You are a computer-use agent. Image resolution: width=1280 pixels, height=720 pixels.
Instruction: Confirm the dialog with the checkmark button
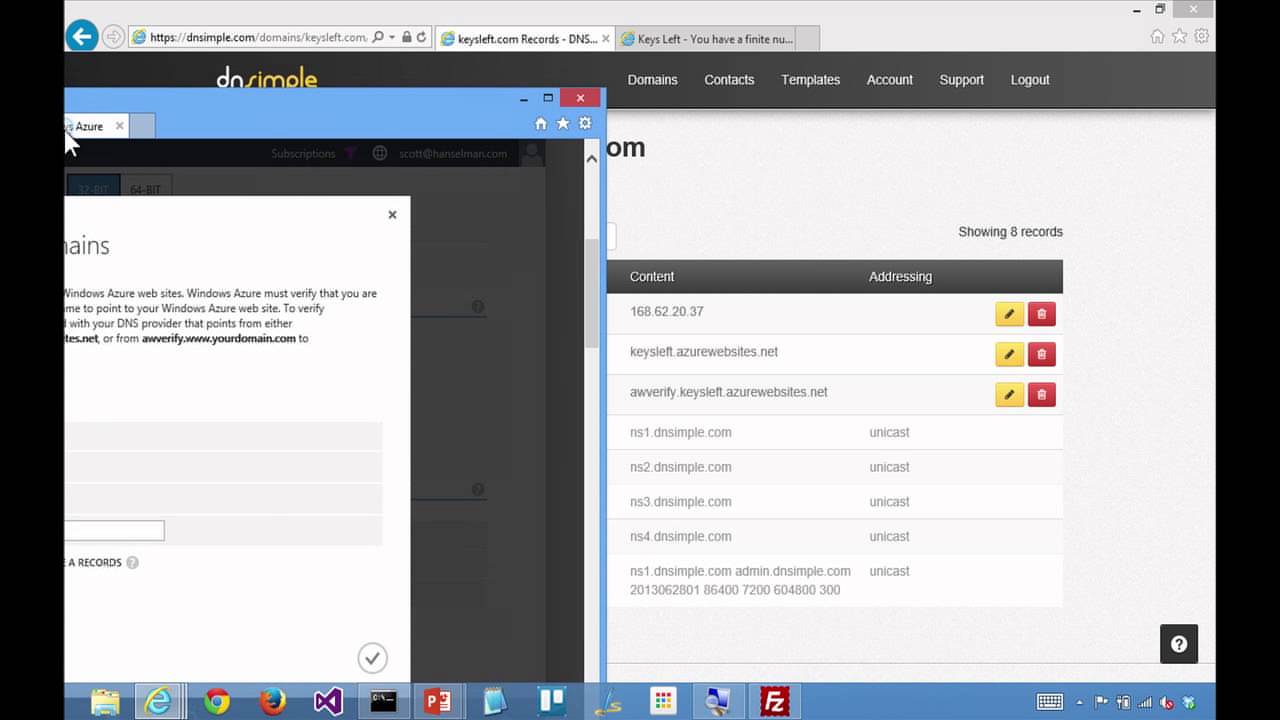pyautogui.click(x=372, y=657)
